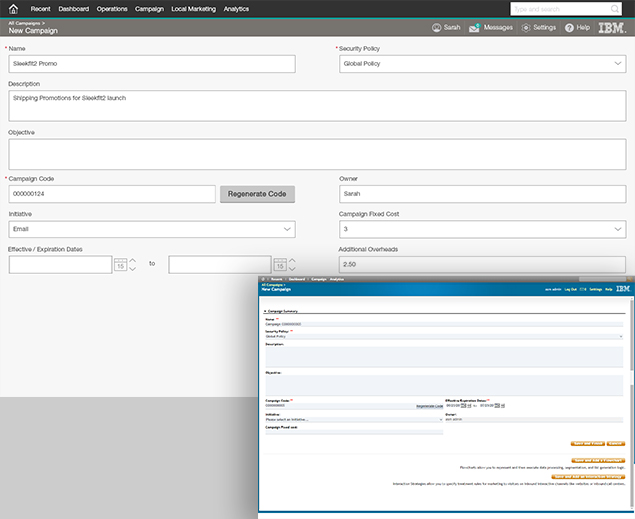Image resolution: width=635 pixels, height=519 pixels.
Task: Click IBM logo in old UI inset
Action: pos(623,289)
